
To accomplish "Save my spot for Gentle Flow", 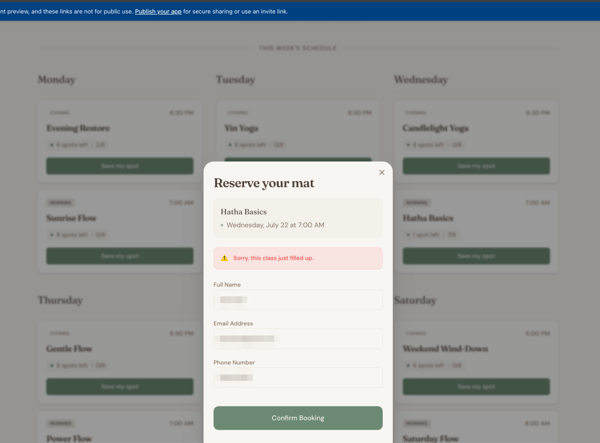I will pyautogui.click(x=120, y=387).
